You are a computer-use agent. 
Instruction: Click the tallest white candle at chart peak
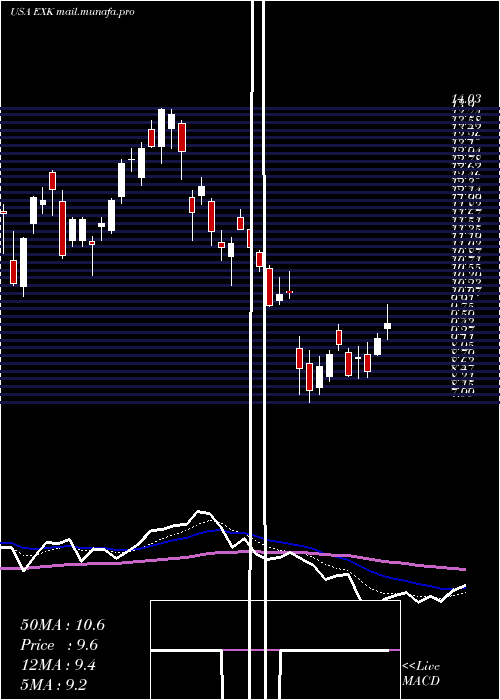(162, 128)
